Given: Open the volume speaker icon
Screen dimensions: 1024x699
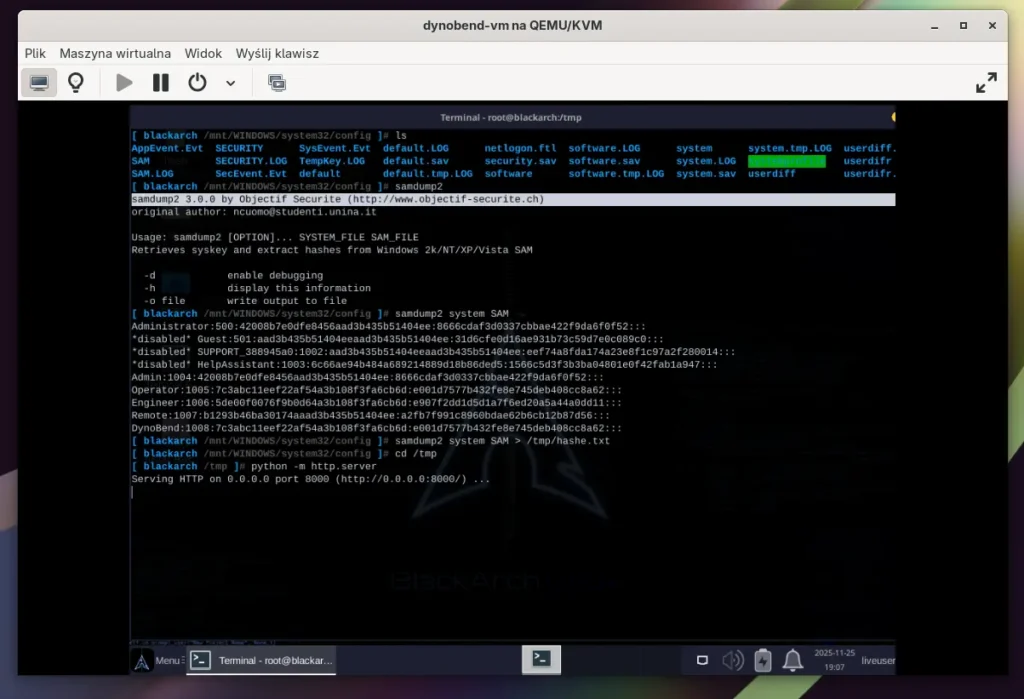Looking at the screenshot, I should [x=733, y=660].
